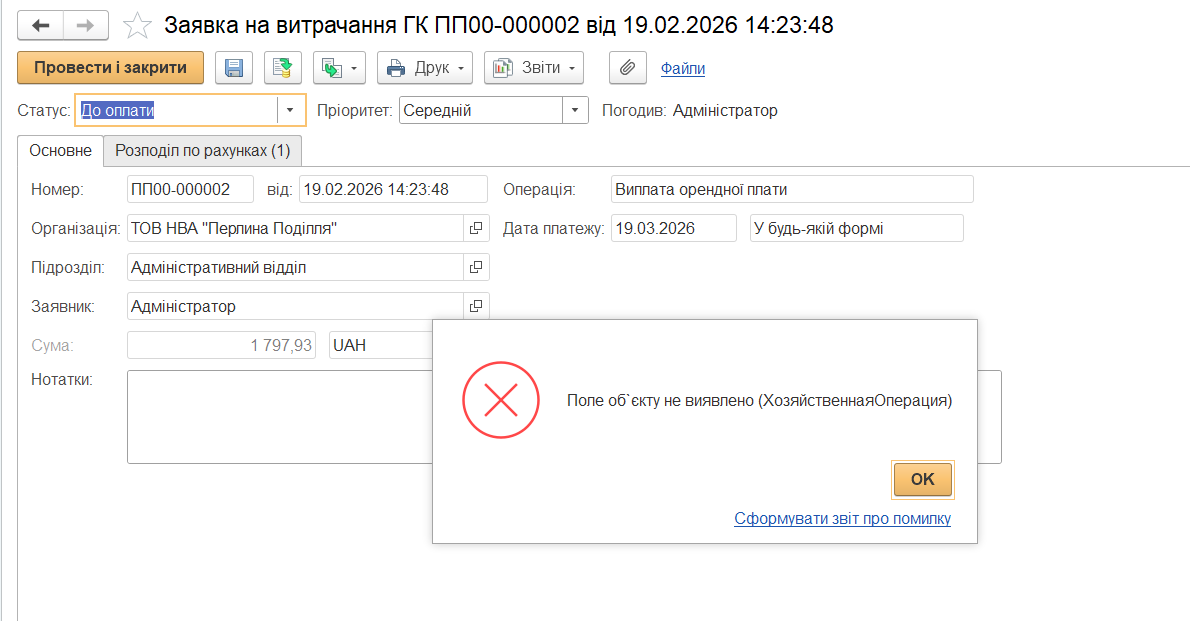The height and width of the screenshot is (621, 1190).
Task: Add document to favorites star
Action: 137,26
